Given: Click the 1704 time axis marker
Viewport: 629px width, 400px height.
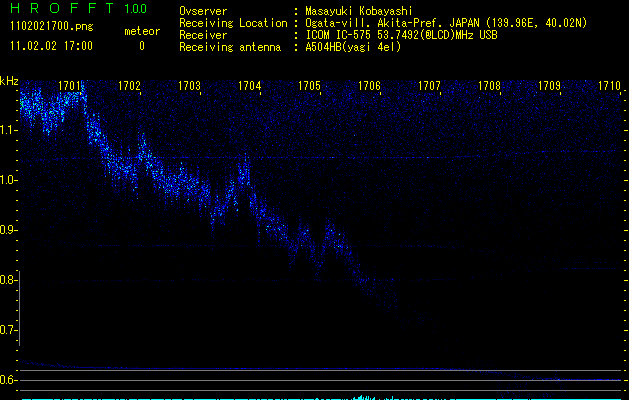Looking at the screenshot, I should tap(250, 86).
